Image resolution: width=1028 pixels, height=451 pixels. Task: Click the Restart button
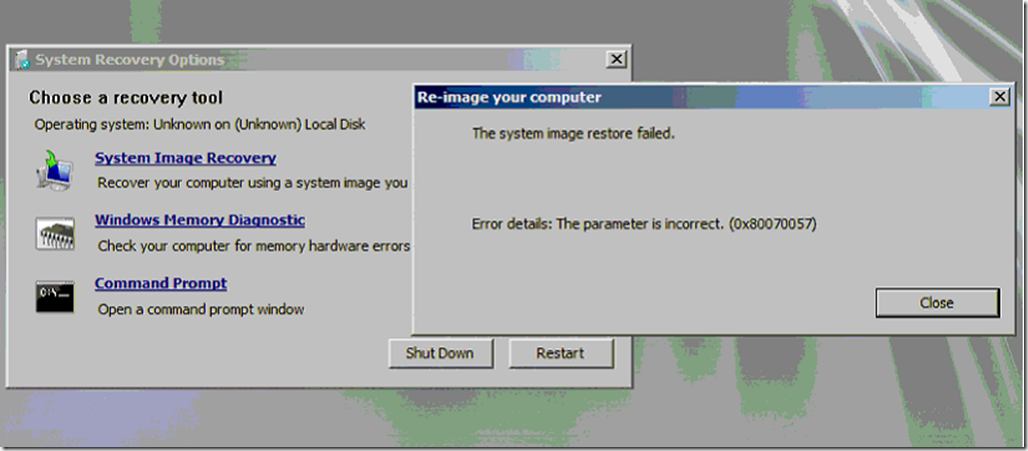pos(561,353)
